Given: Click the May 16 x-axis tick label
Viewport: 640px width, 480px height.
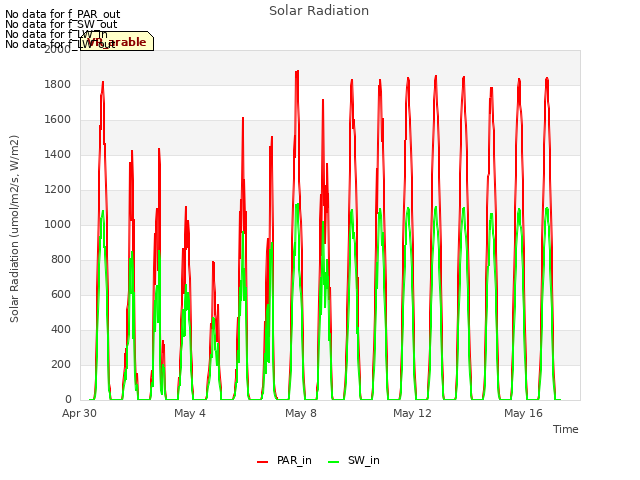Looking at the screenshot, I should [523, 413].
